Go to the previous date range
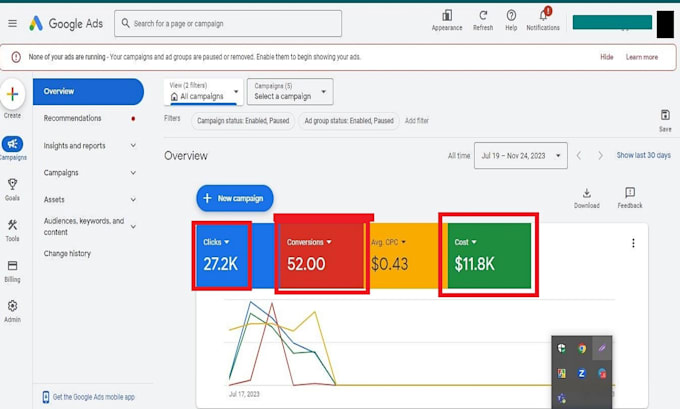The height and width of the screenshot is (409, 680). tap(579, 155)
